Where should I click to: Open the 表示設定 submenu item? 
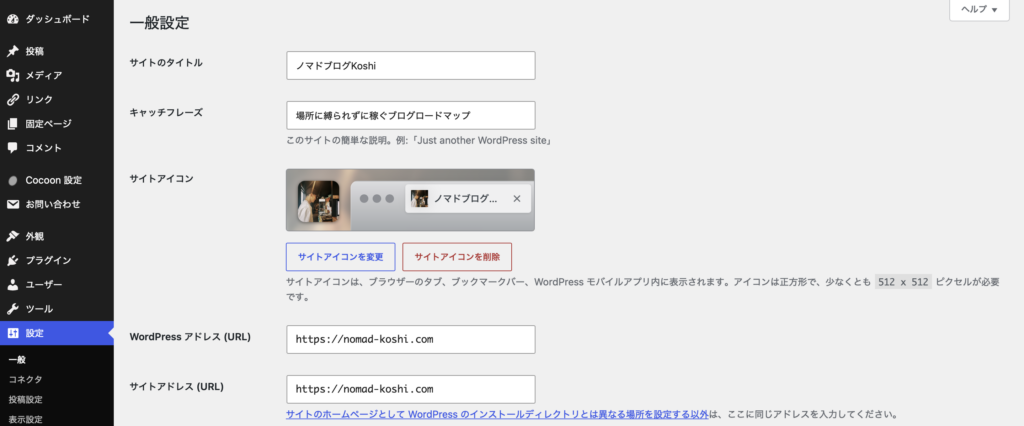[25, 419]
